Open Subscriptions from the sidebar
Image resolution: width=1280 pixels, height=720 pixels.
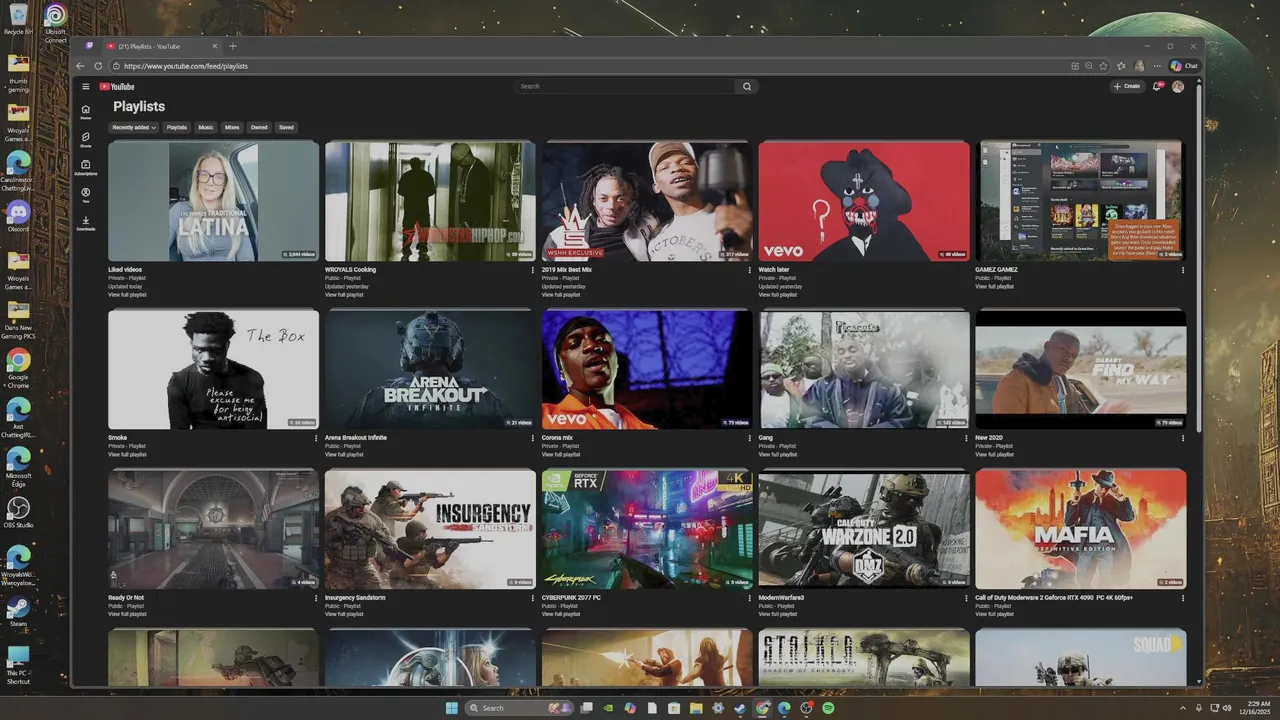click(86, 167)
